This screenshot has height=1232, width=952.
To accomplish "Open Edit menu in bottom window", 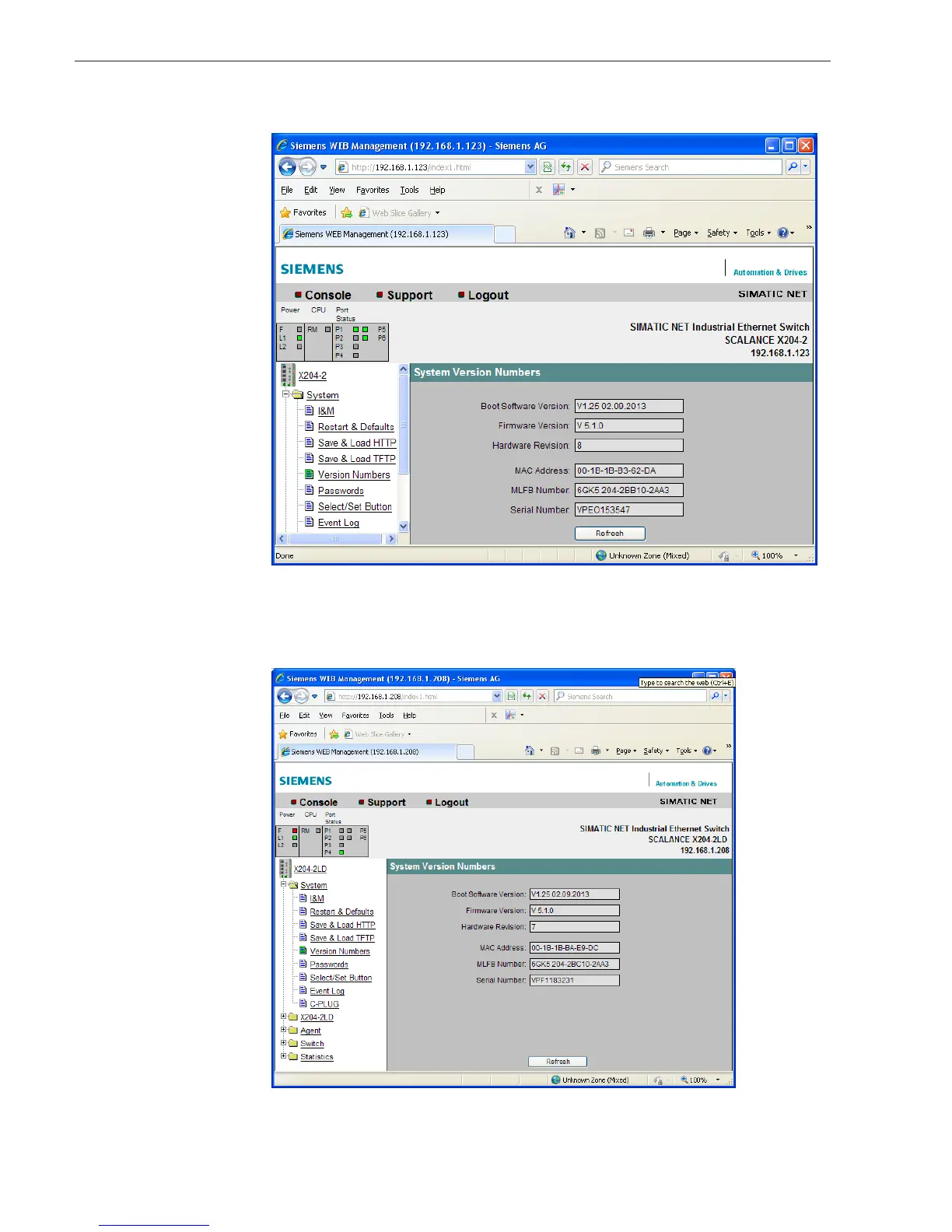I will pyautogui.click(x=304, y=716).
